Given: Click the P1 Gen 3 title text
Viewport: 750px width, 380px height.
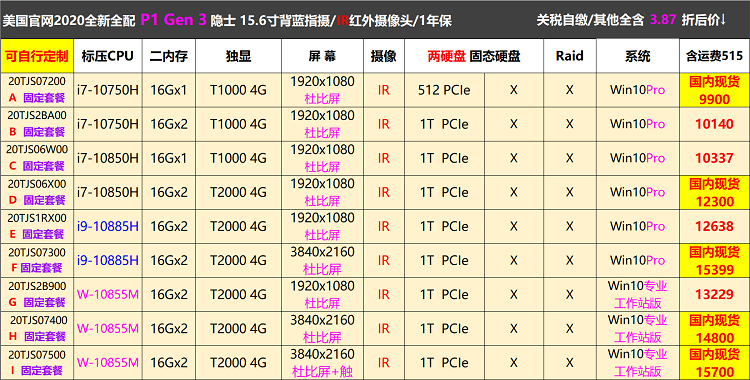Looking at the screenshot, I should [173, 20].
